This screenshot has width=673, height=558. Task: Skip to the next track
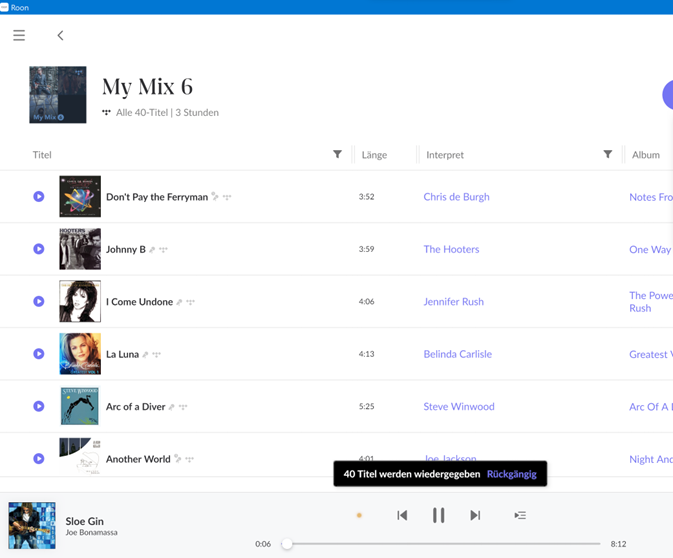[x=475, y=515]
